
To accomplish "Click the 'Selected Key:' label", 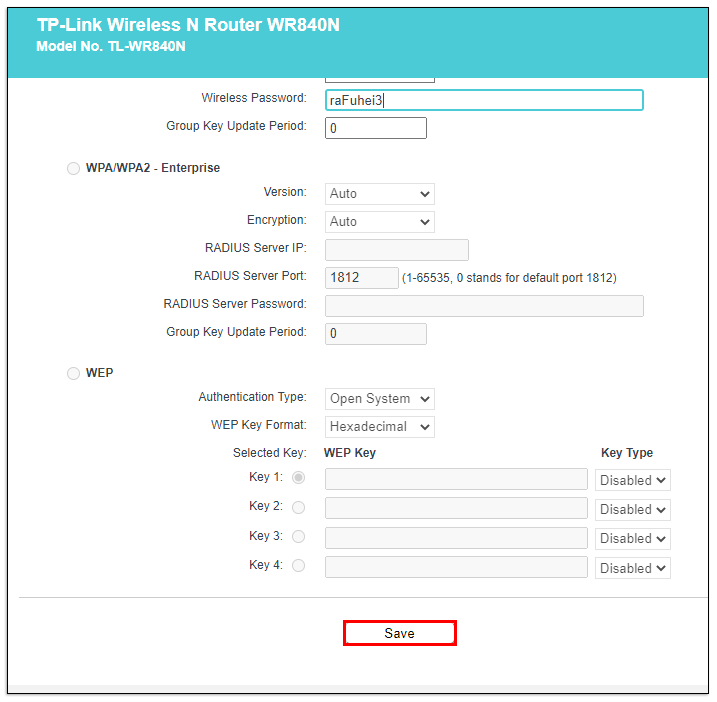I will 269,453.
